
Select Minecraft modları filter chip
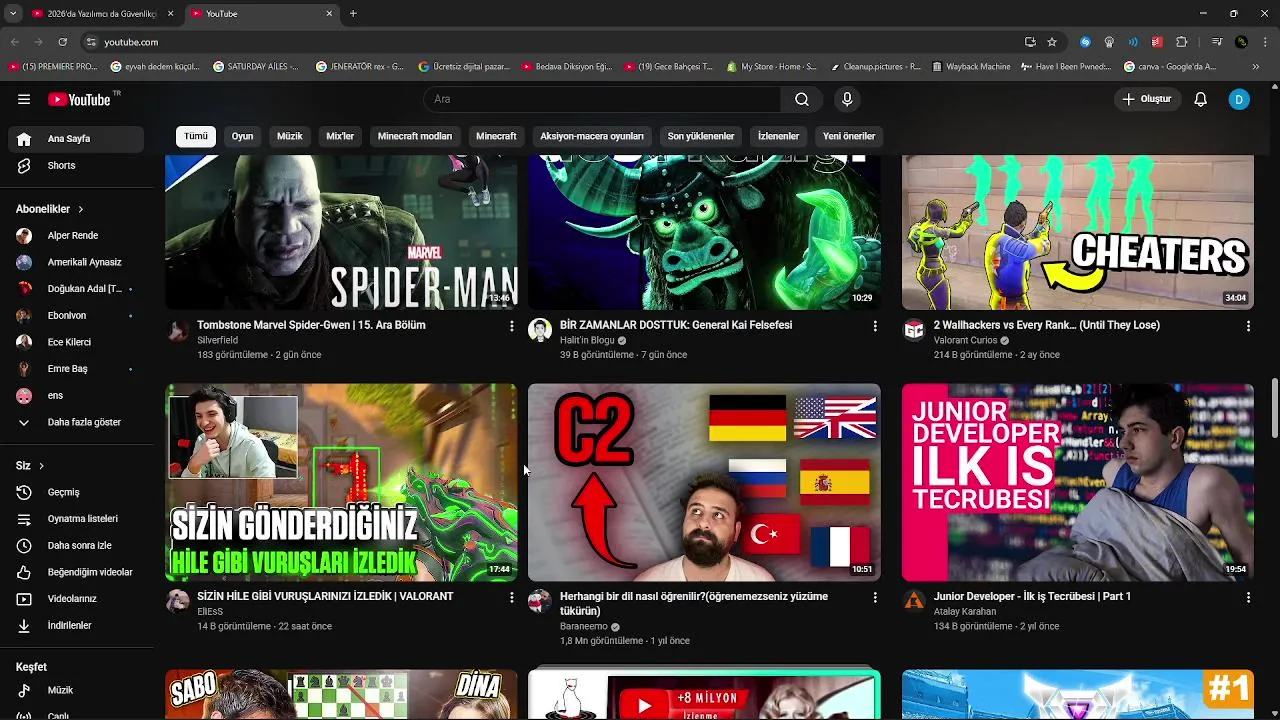pyautogui.click(x=415, y=136)
